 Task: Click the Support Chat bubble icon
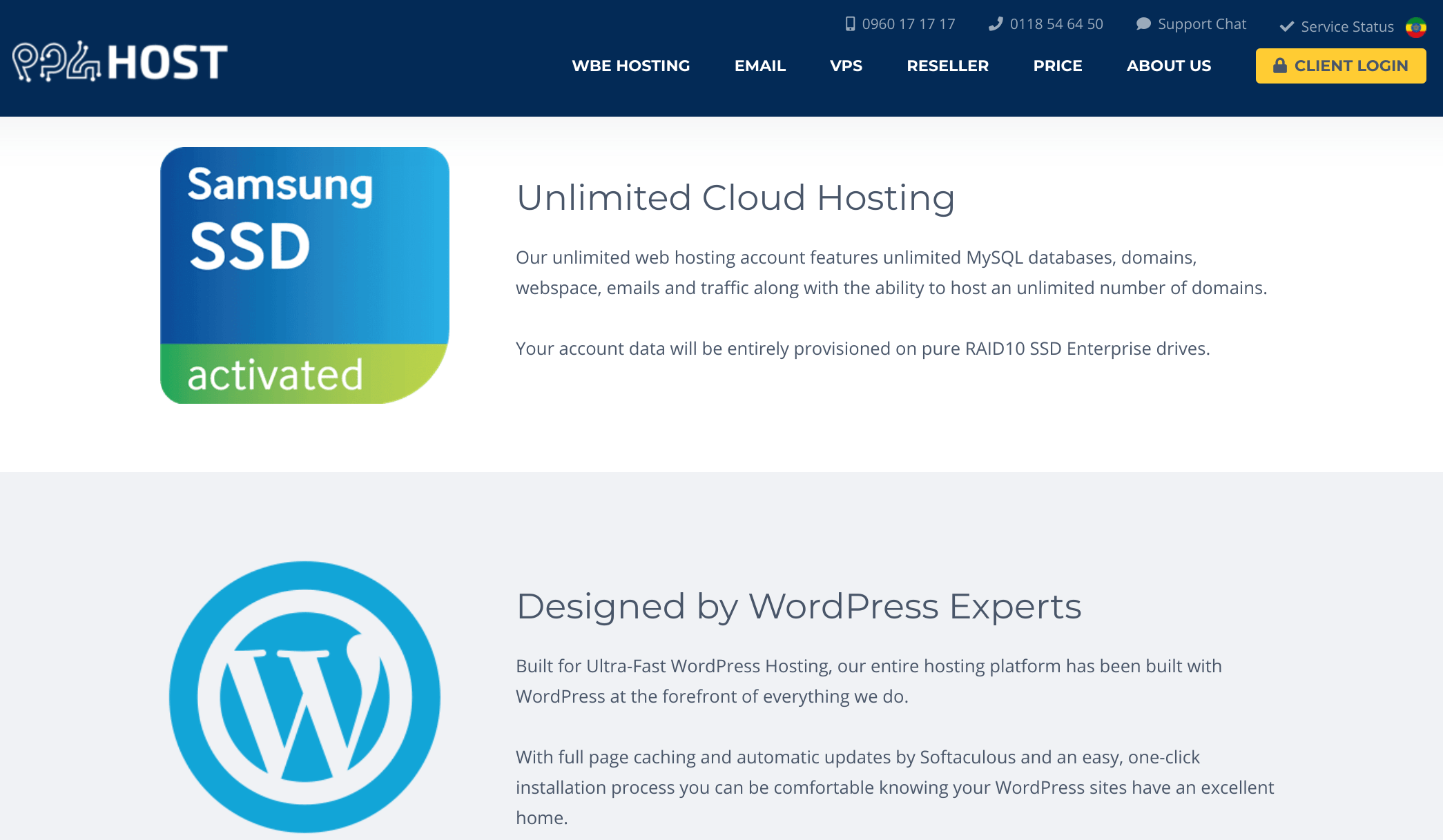pyautogui.click(x=1144, y=23)
